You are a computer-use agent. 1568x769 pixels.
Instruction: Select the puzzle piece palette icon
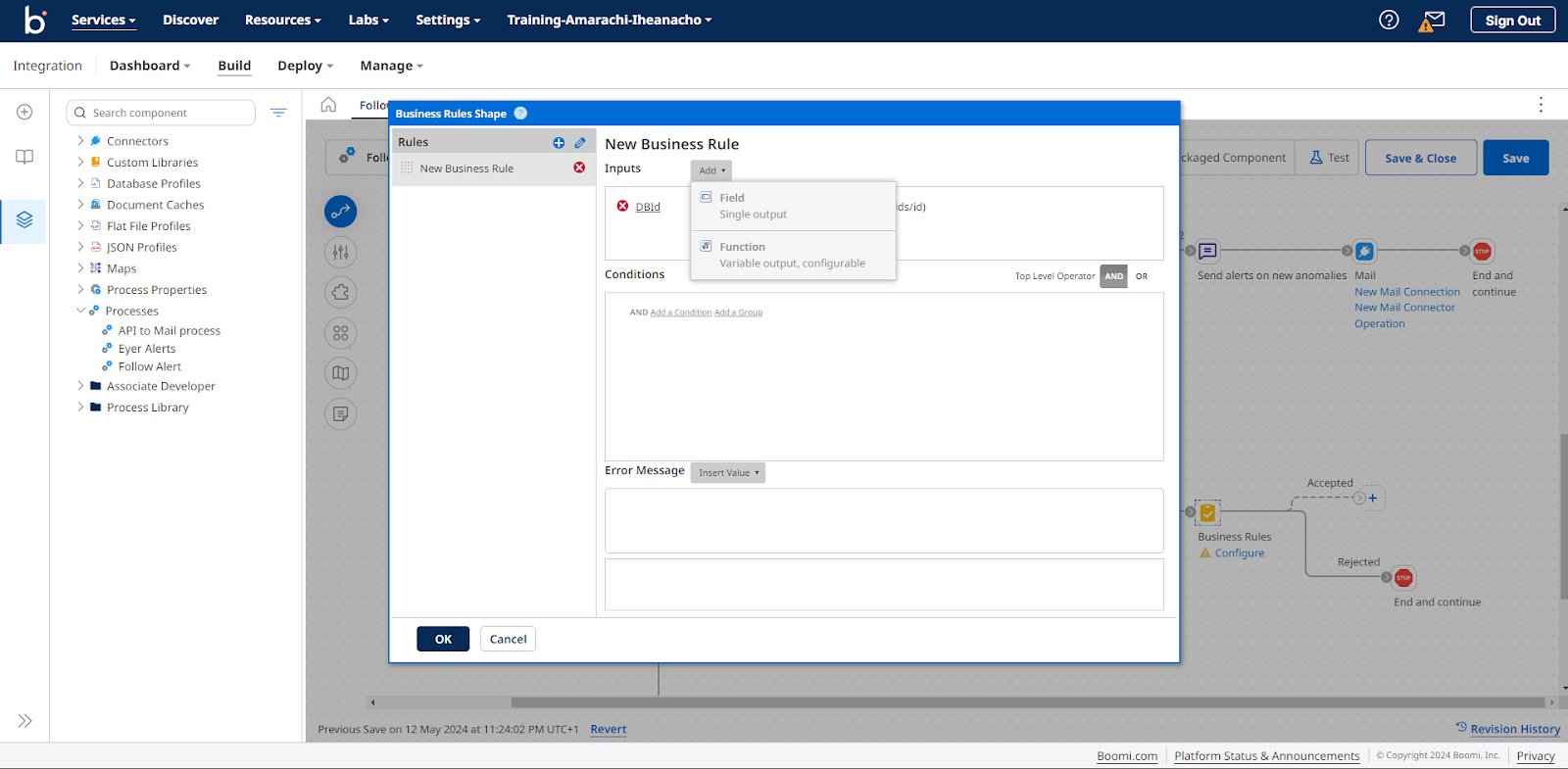340,292
